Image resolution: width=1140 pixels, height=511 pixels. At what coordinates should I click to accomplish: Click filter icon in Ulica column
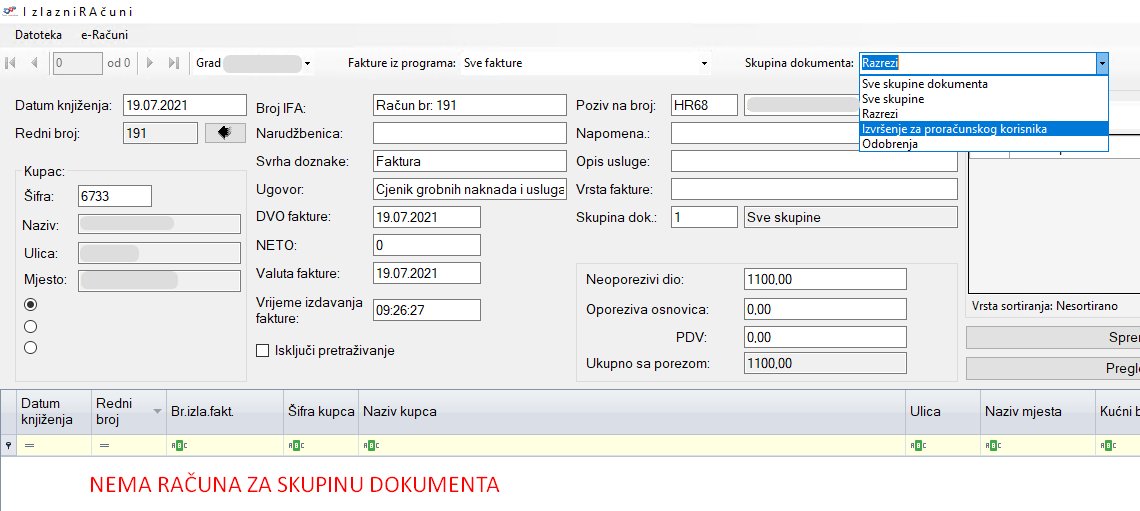tap(915, 445)
